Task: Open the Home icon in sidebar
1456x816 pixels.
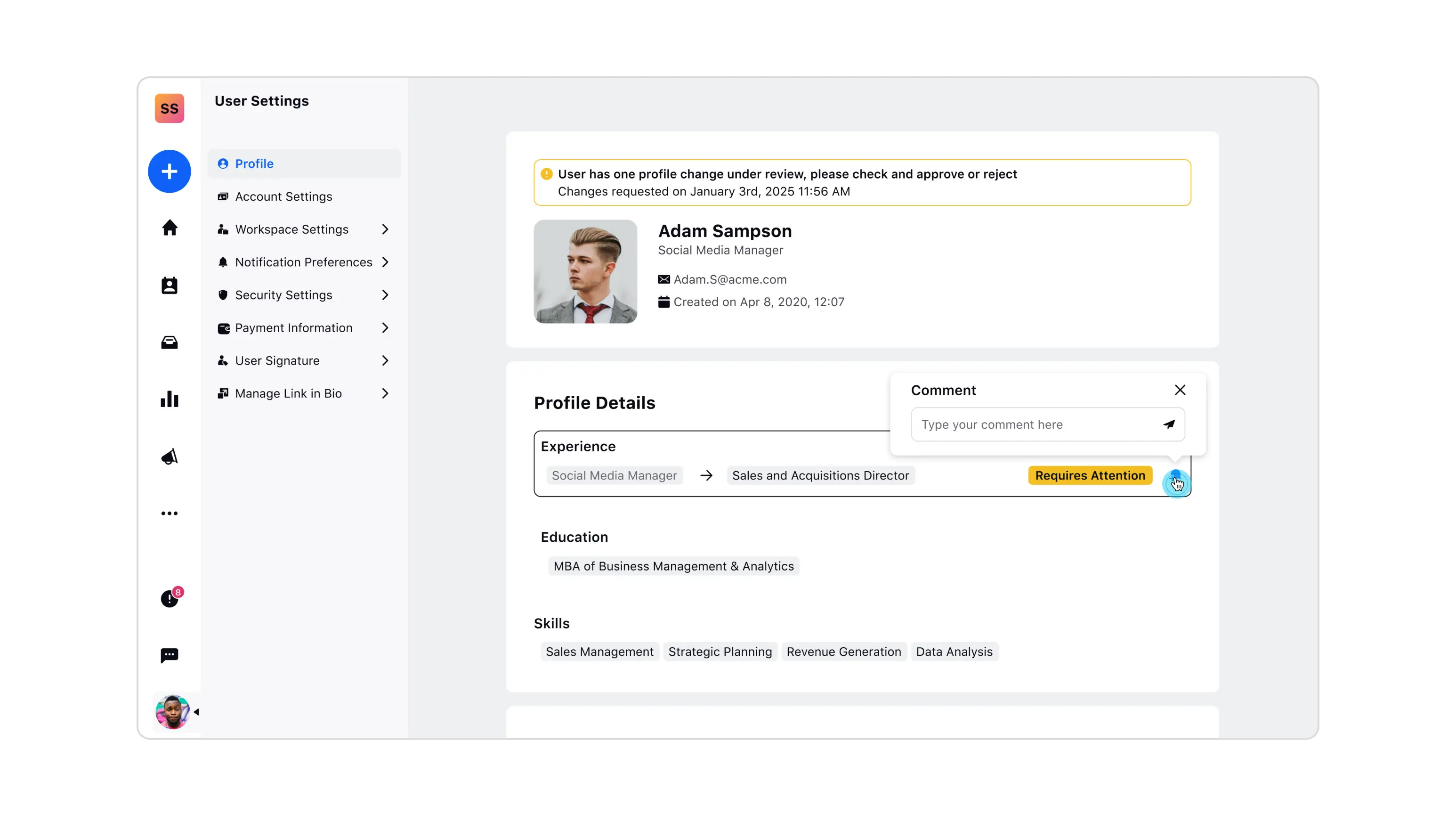Action: point(169,228)
